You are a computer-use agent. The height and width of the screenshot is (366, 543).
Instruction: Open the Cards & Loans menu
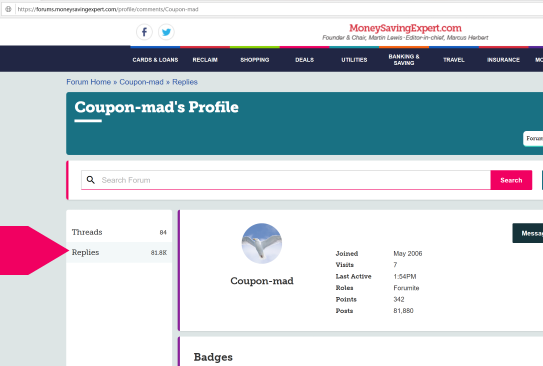pyautogui.click(x=155, y=60)
